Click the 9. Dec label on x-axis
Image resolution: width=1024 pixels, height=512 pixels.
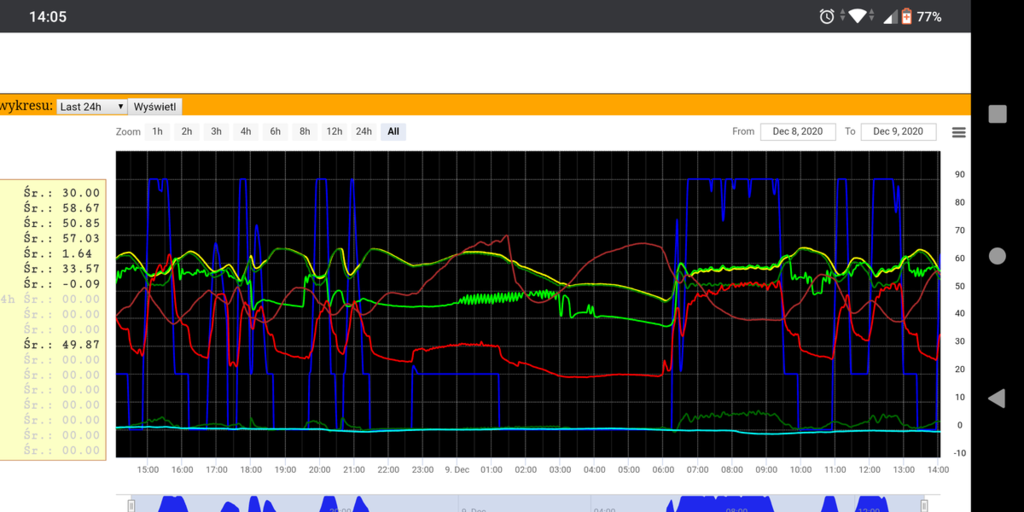[x=456, y=470]
